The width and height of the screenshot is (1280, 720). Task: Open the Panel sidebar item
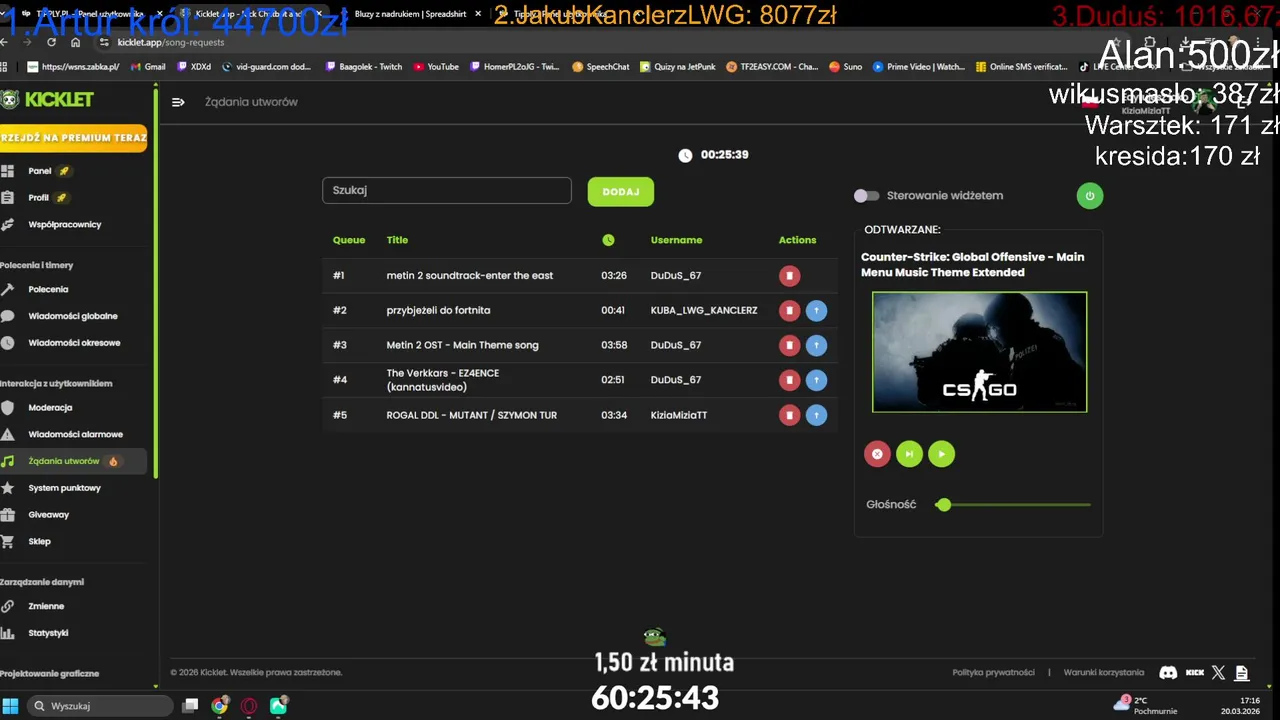coord(40,171)
